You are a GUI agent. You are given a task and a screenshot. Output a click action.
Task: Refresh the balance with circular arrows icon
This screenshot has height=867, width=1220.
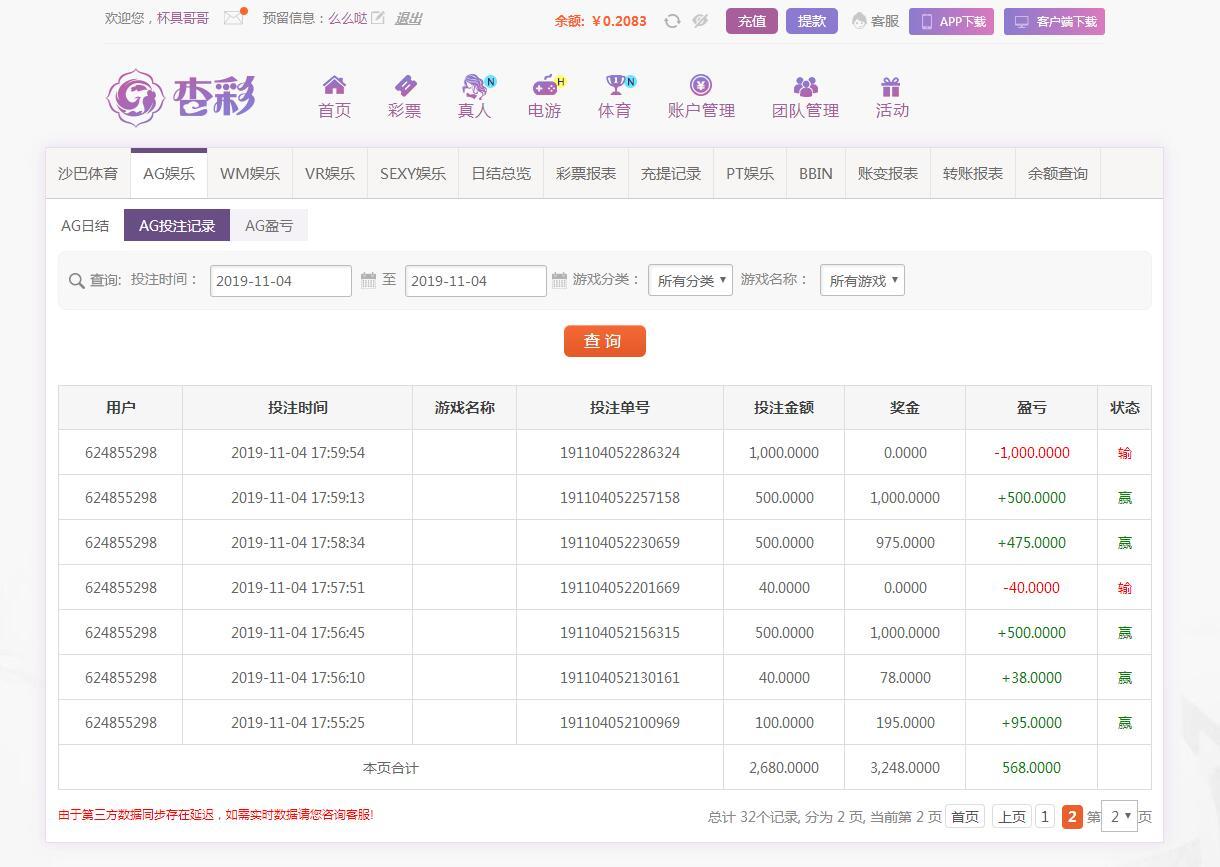[x=672, y=21]
